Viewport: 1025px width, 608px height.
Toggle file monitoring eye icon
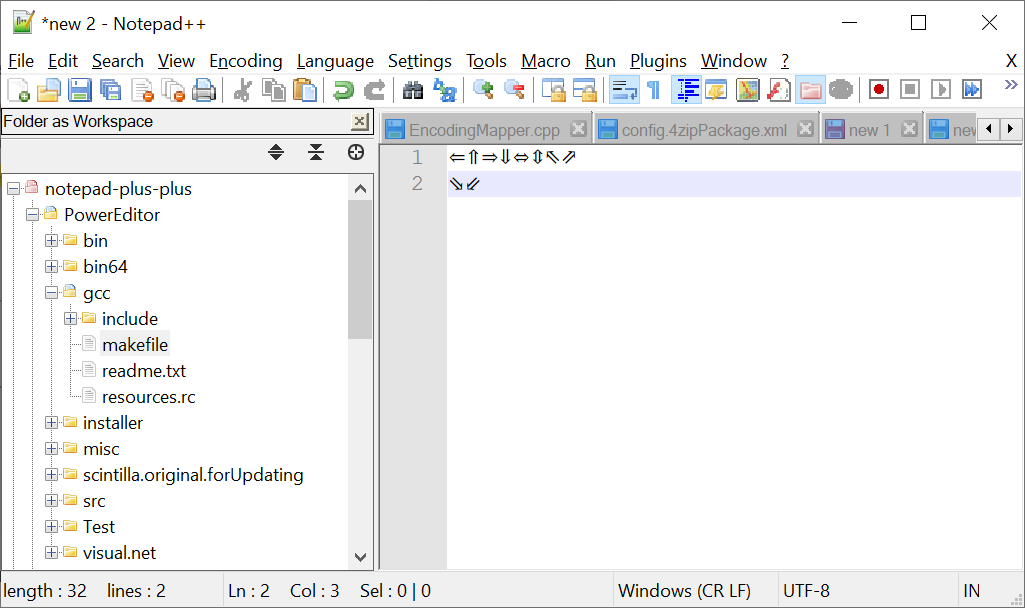coord(841,90)
